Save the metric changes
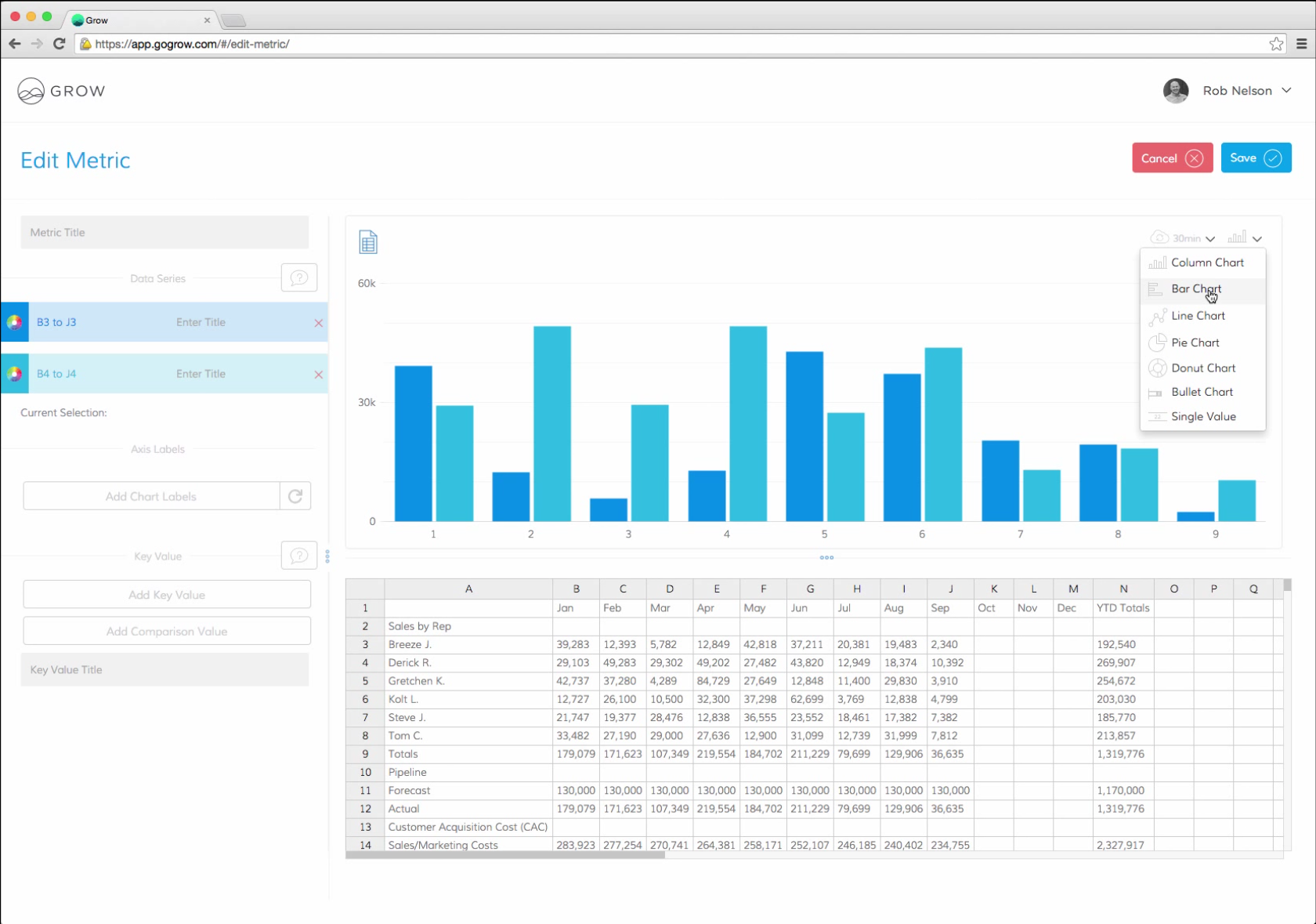The height and width of the screenshot is (924, 1316). click(1255, 158)
